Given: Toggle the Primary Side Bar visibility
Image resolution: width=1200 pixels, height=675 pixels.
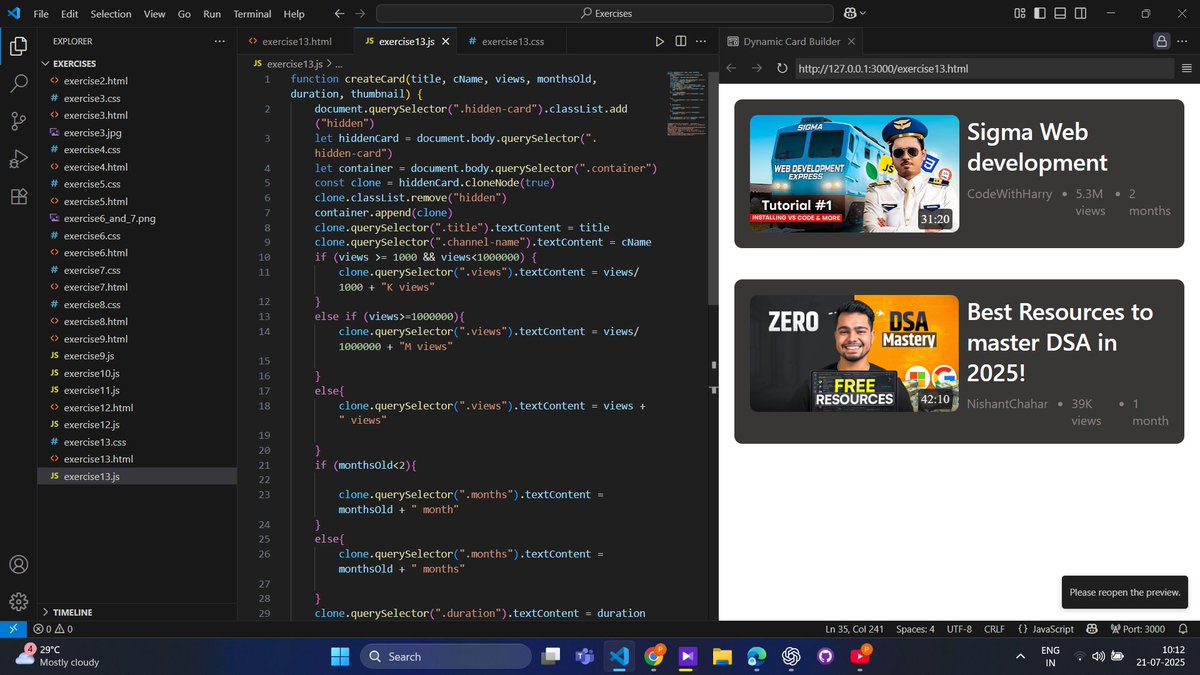Looking at the screenshot, I should pos(1040,13).
